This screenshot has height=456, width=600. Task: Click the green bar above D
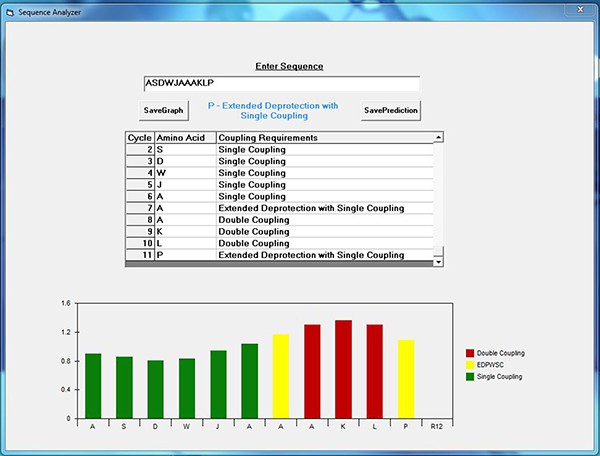pos(155,389)
